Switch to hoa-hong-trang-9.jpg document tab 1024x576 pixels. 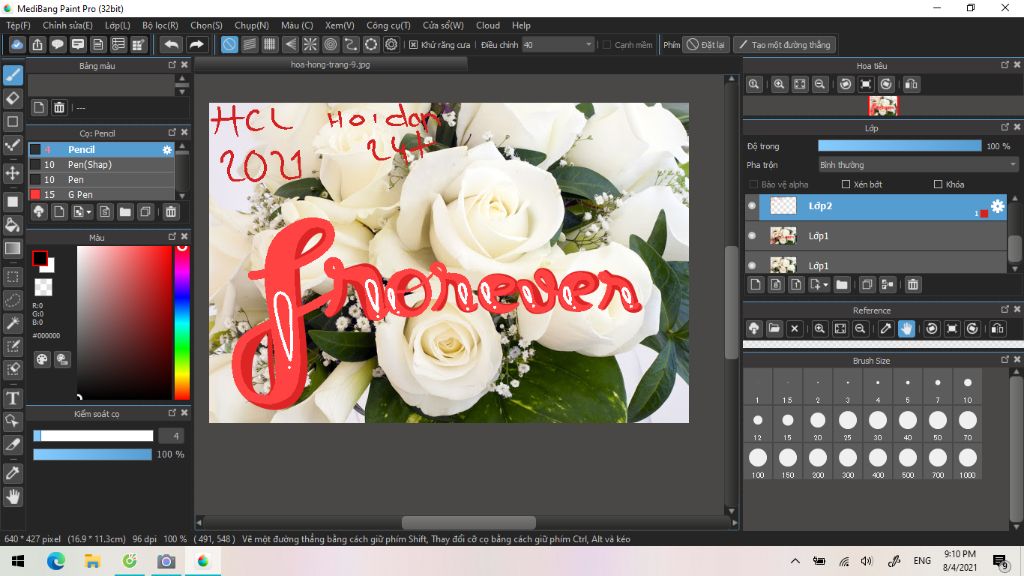click(x=330, y=65)
